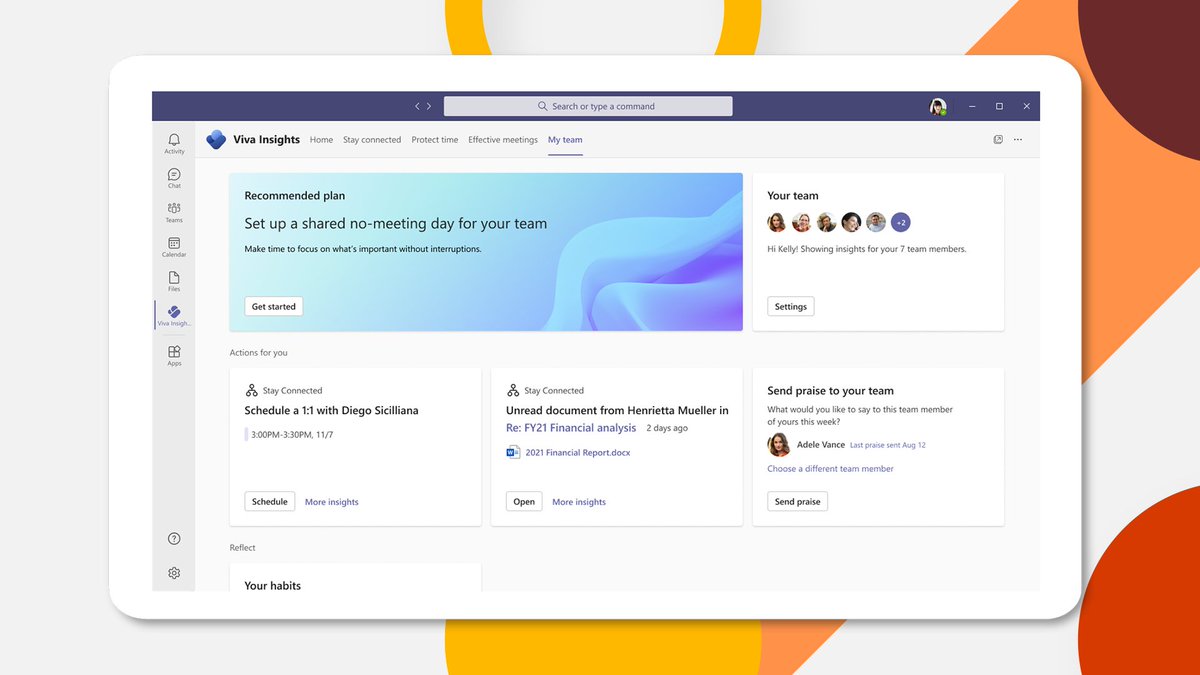The height and width of the screenshot is (675, 1200).
Task: Click the Schedule button
Action: point(270,502)
